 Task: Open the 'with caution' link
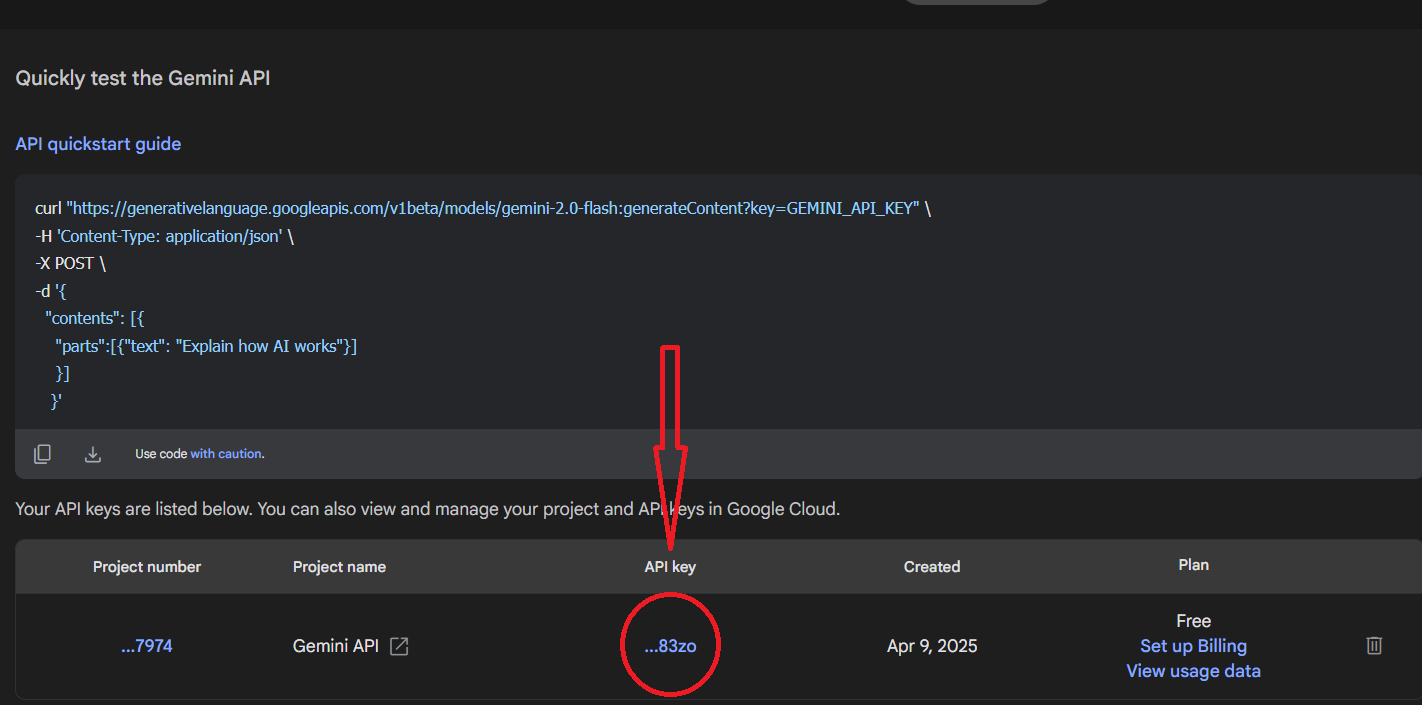[x=226, y=454]
